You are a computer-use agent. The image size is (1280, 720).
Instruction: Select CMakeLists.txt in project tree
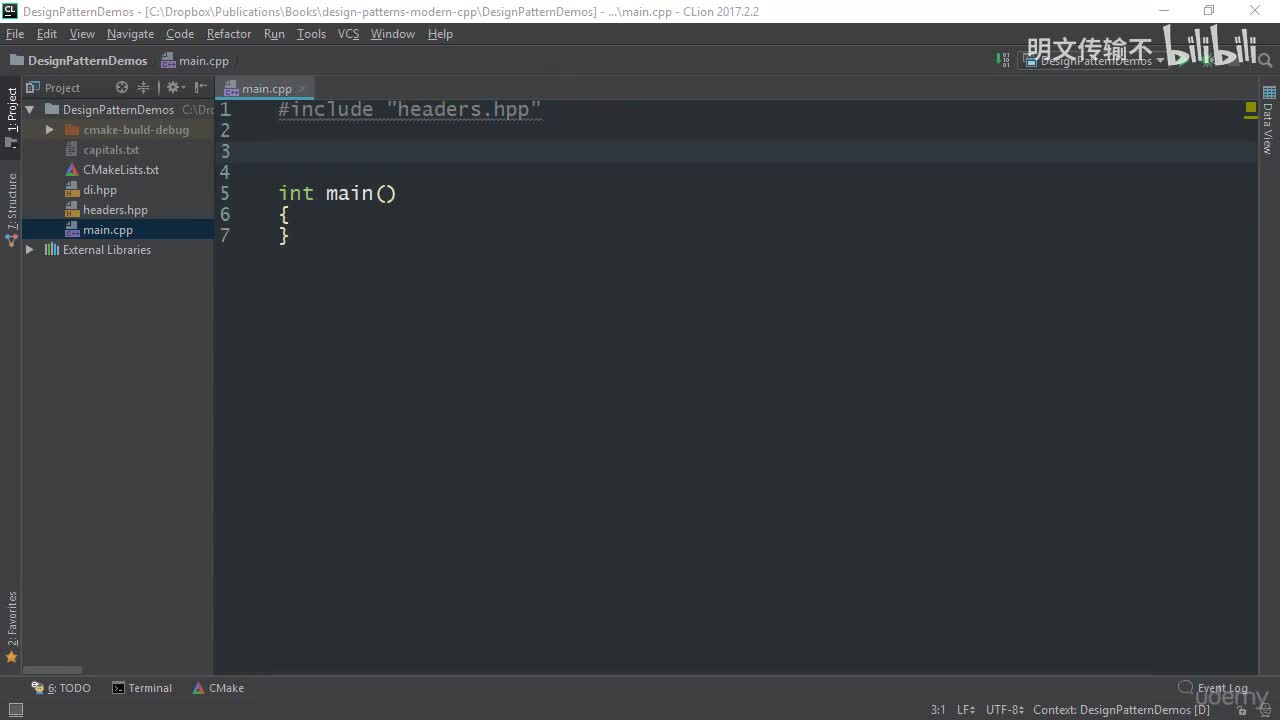(121, 170)
